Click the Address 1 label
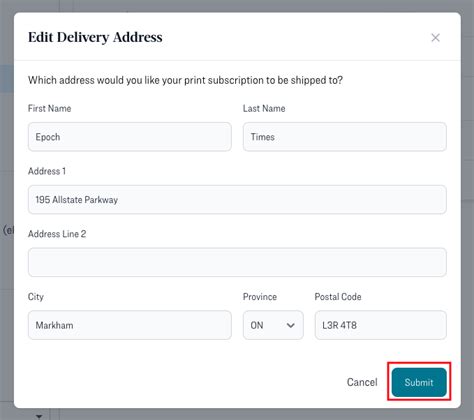The height and width of the screenshot is (420, 474). click(47, 171)
